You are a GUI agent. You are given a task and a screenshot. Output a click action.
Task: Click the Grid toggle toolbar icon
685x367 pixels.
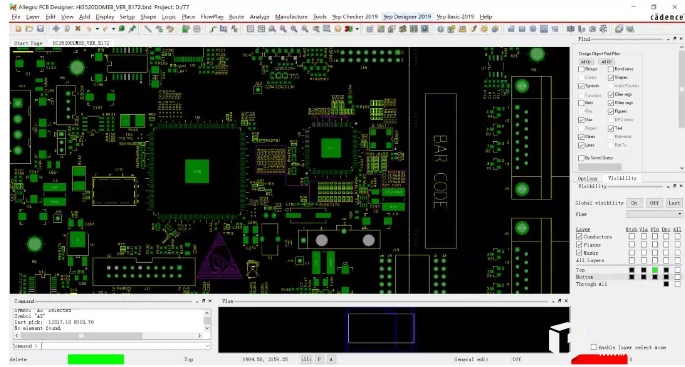pos(370,29)
